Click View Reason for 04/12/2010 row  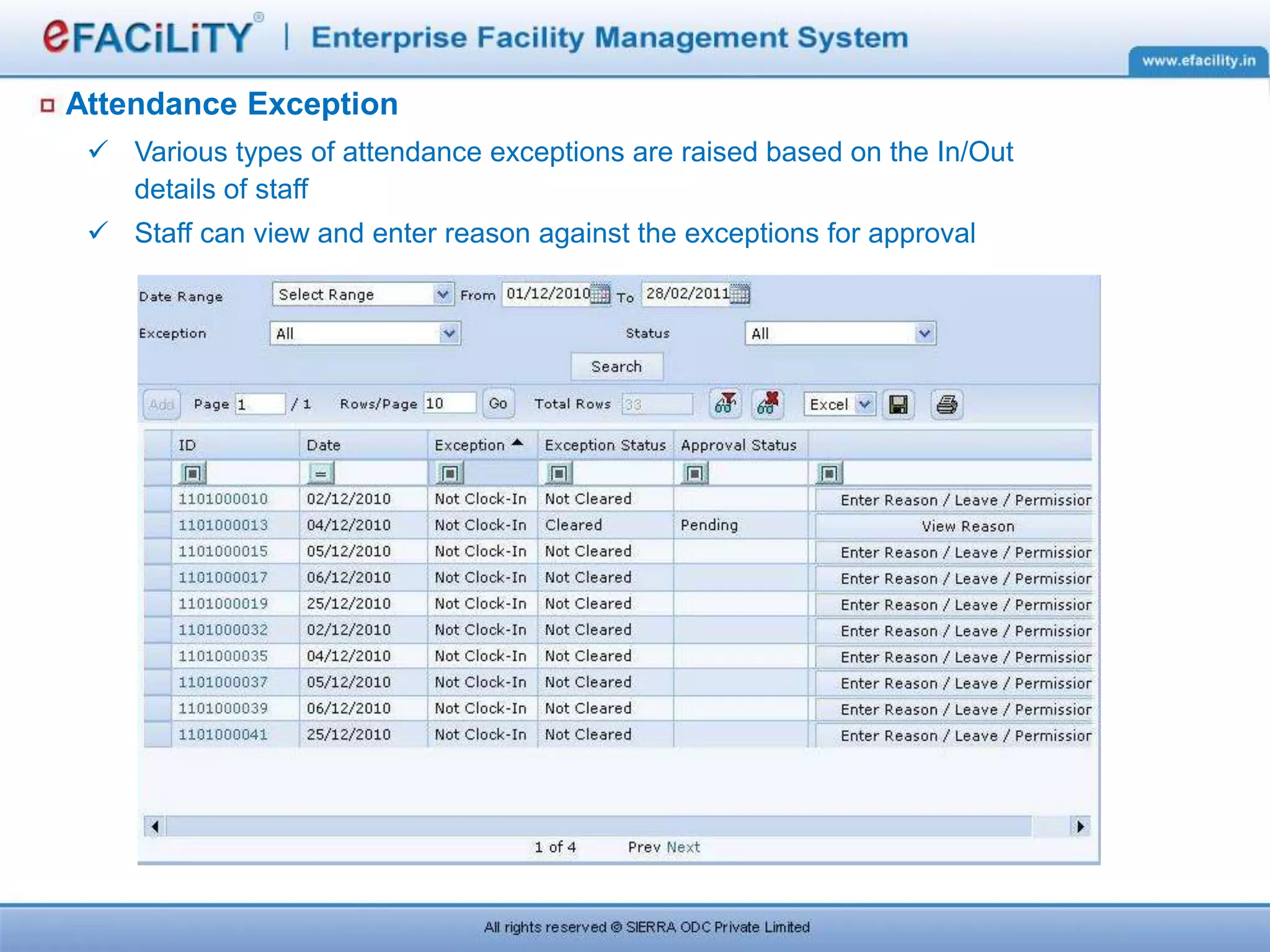click(967, 526)
